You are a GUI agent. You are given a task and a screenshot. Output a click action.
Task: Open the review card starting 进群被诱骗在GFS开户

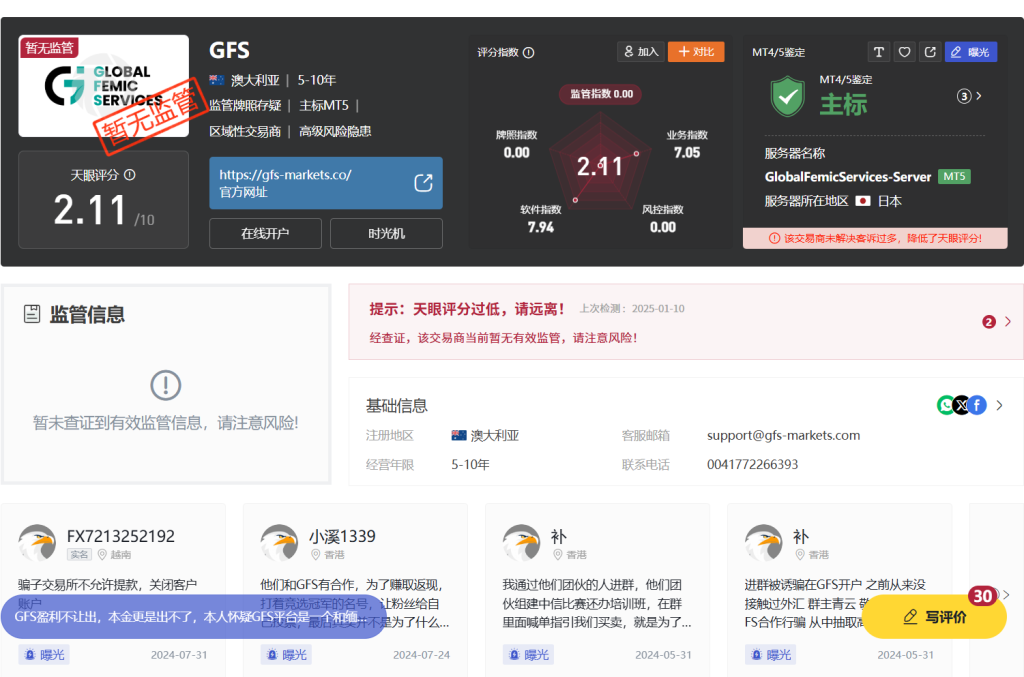pyautogui.click(x=839, y=591)
